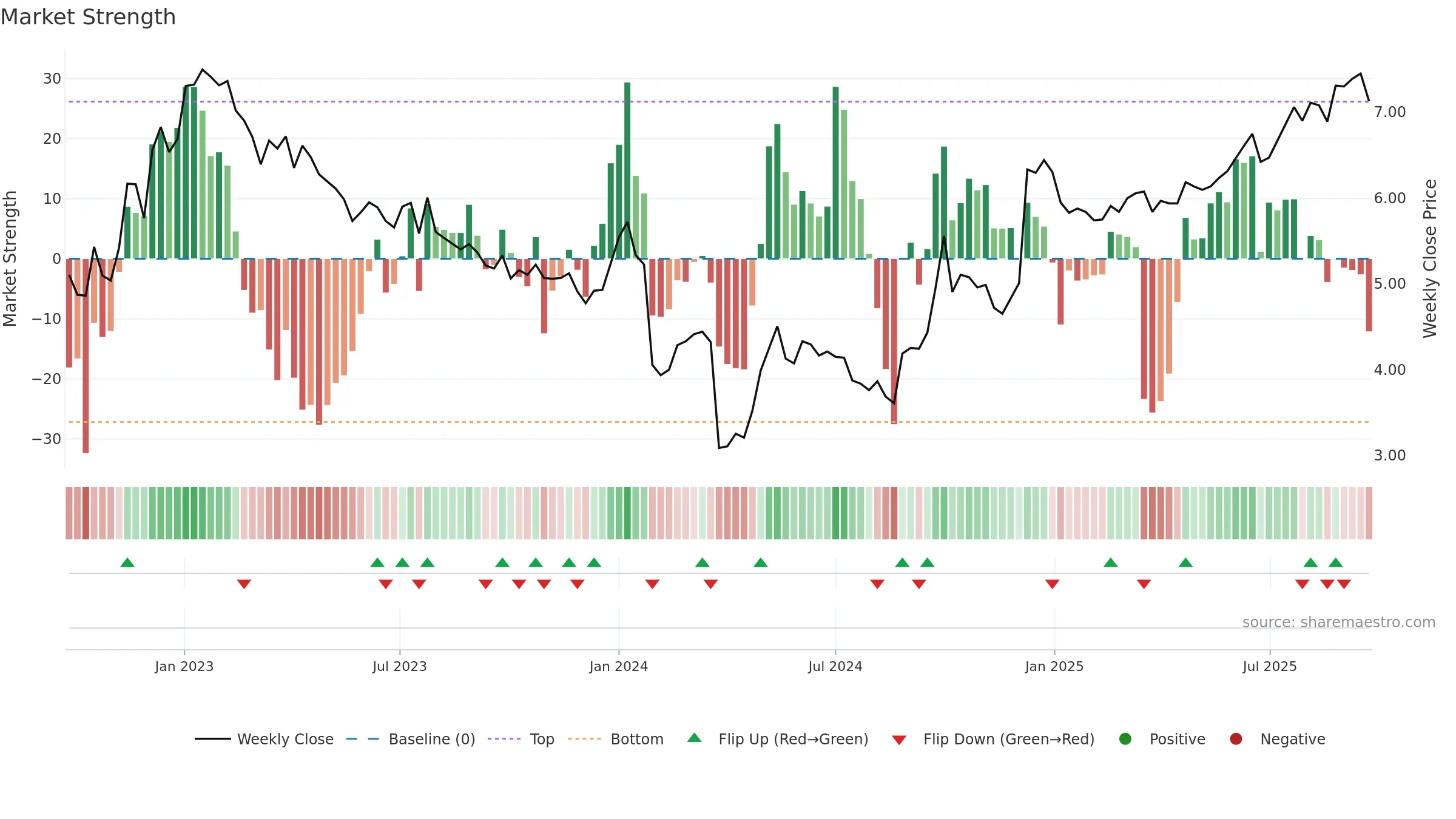Click the −20 tick on the left axis

pos(47,379)
